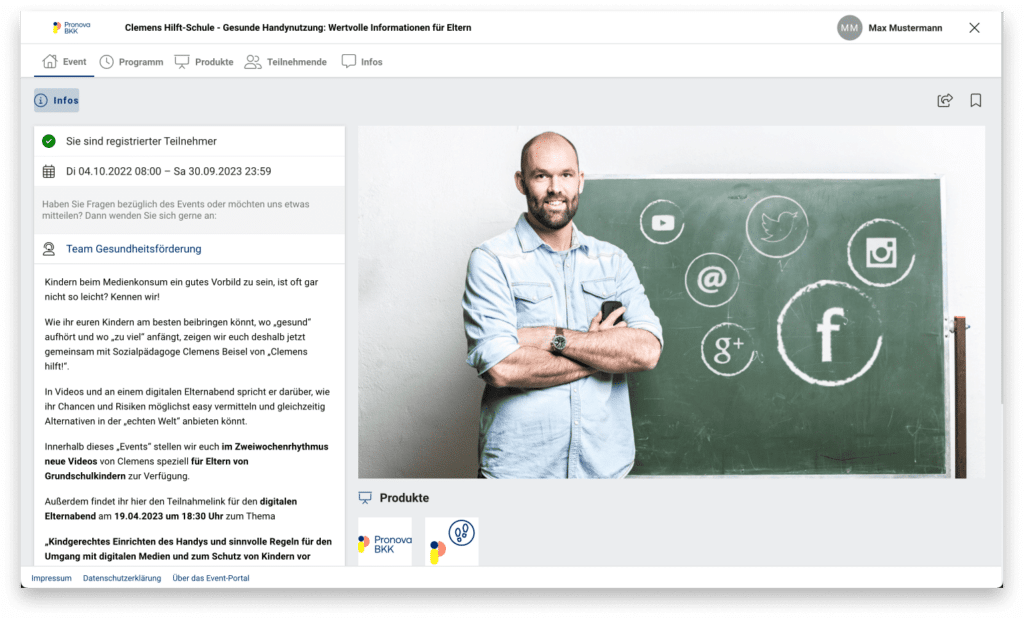Click the clock icon on the Programm tab
1024x618 pixels.
pos(108,61)
